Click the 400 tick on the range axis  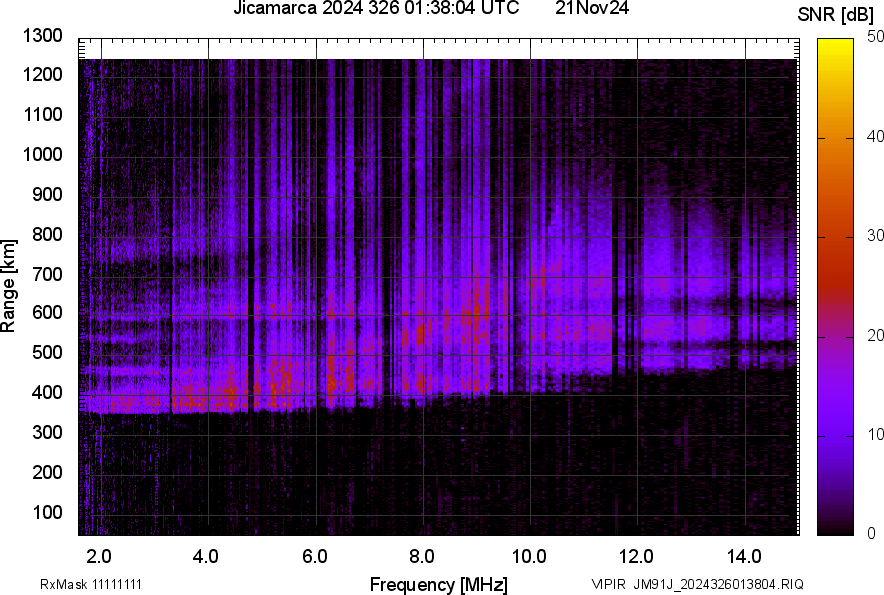[46, 393]
